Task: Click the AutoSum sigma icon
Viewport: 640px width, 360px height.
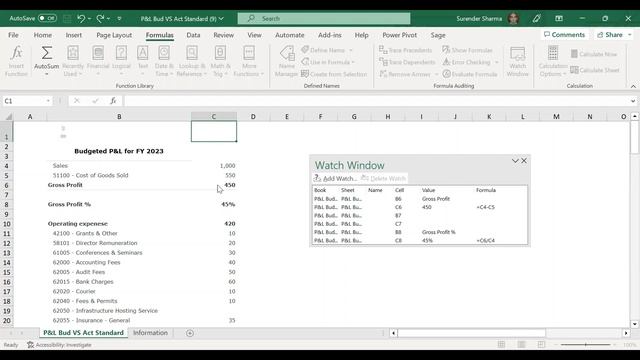Action: [x=47, y=53]
